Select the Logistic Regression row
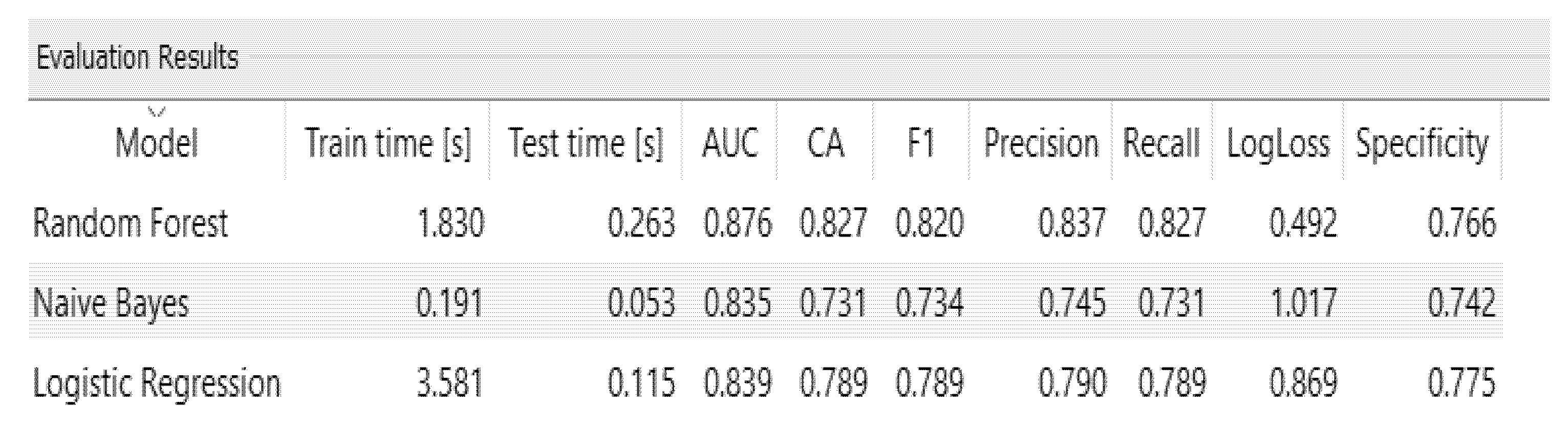 [x=157, y=383]
